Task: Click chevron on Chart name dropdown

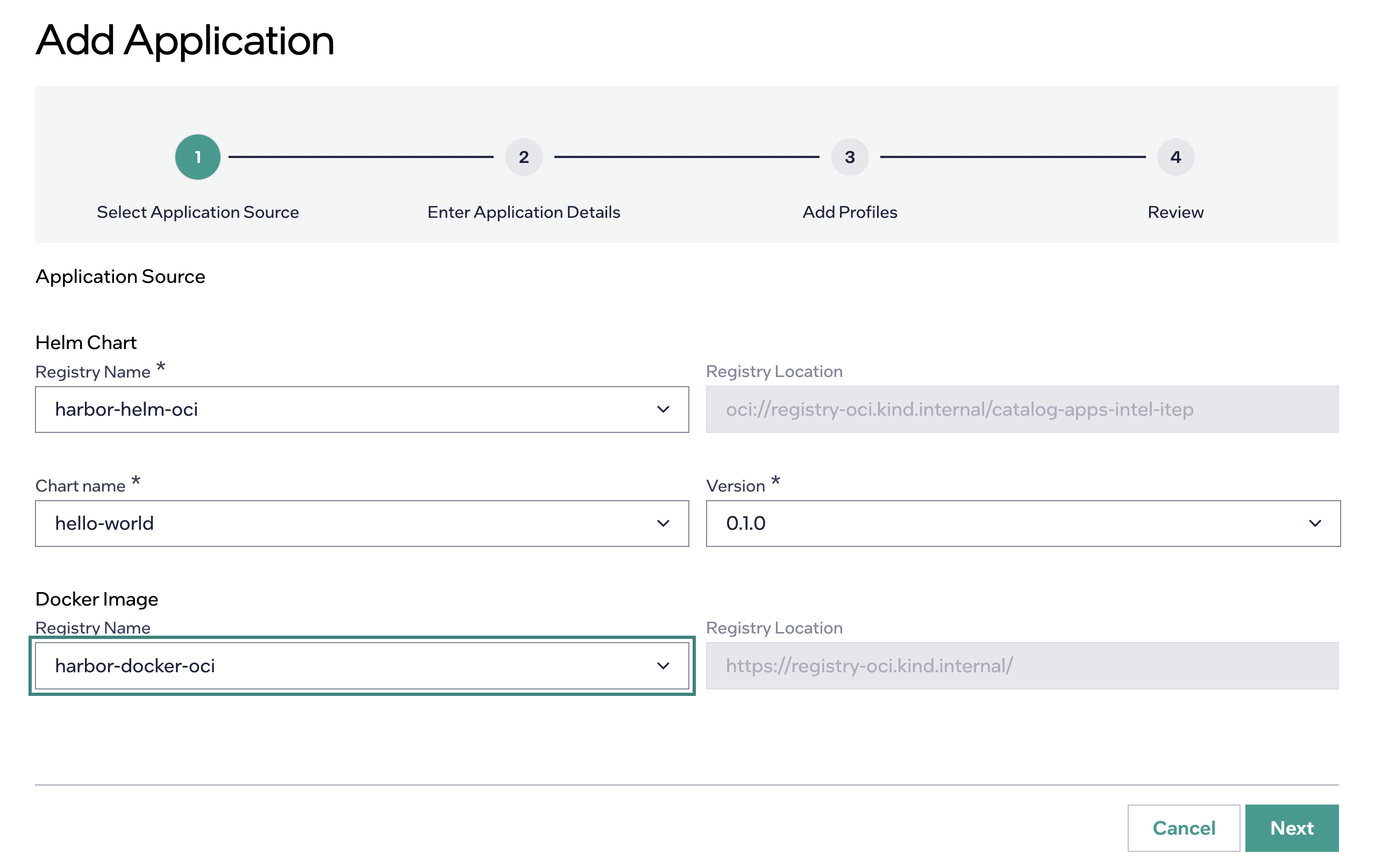Action: (x=663, y=524)
